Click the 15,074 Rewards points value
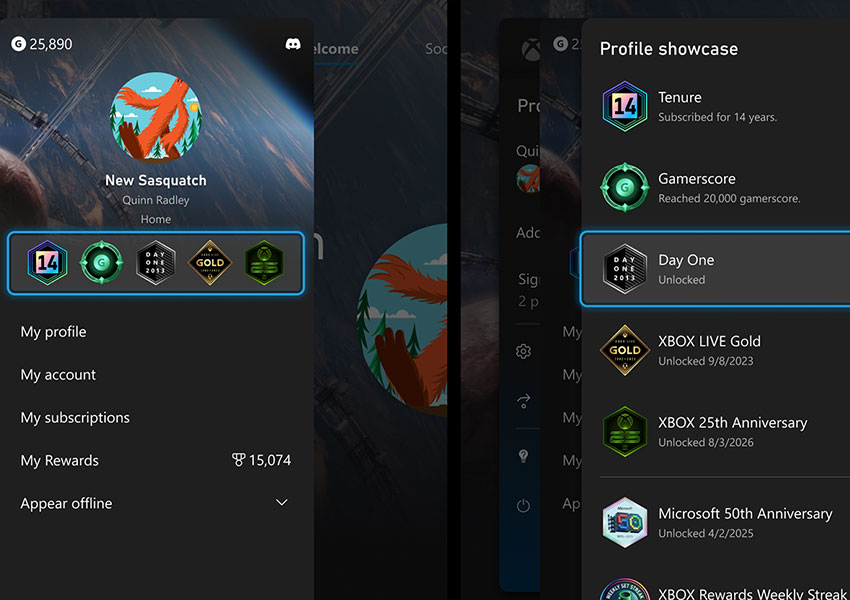This screenshot has height=600, width=850. point(270,460)
